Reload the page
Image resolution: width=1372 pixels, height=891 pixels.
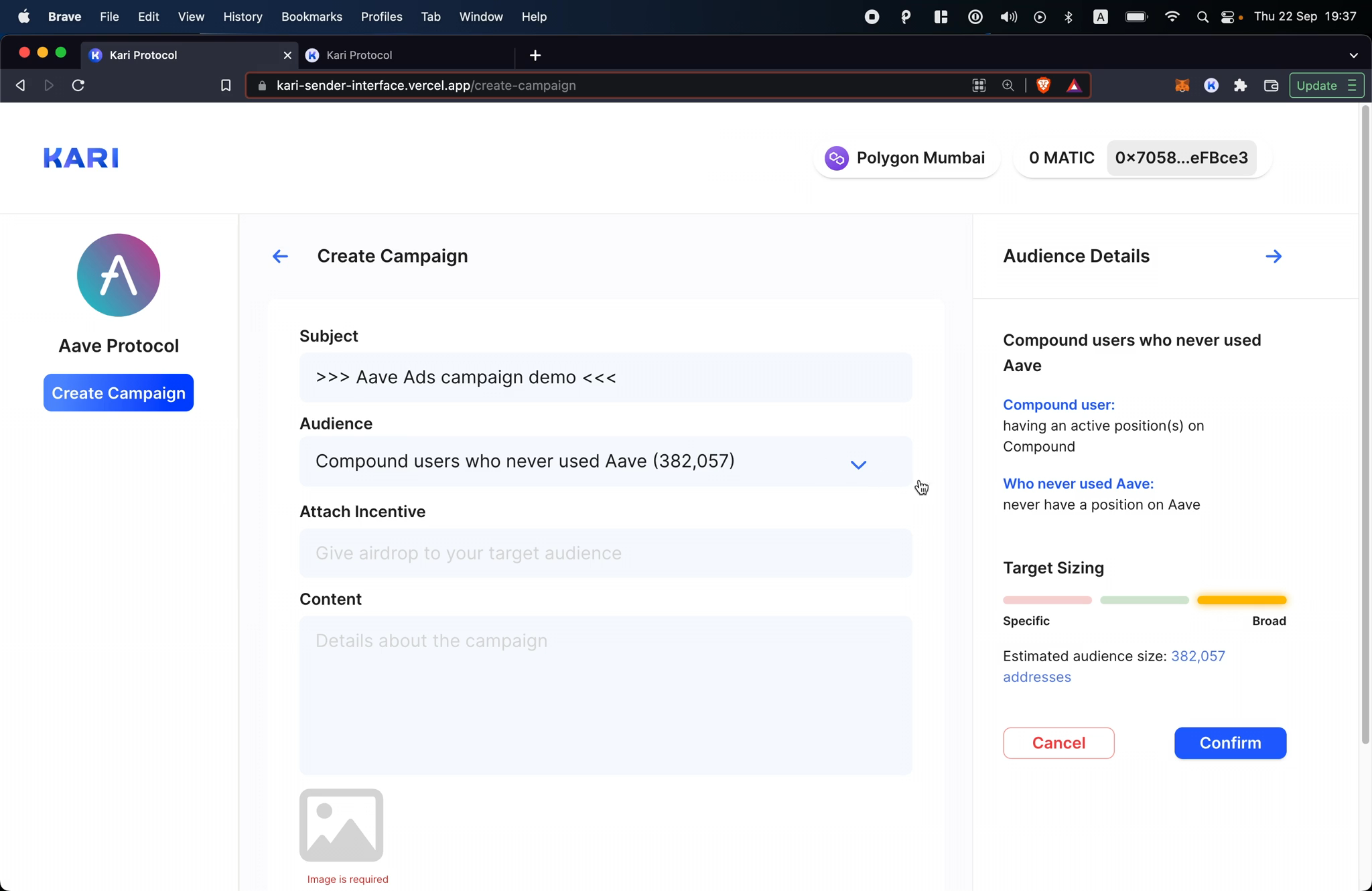point(78,85)
